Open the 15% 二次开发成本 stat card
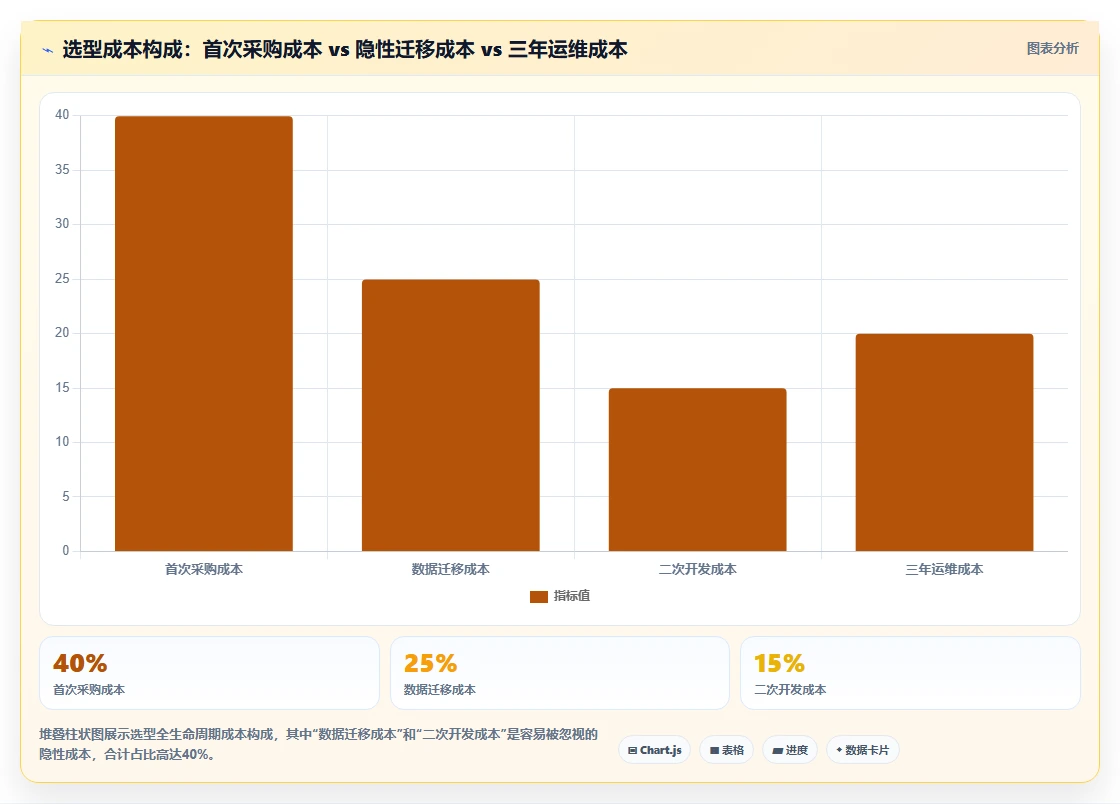This screenshot has width=1120, height=804. (x=910, y=673)
